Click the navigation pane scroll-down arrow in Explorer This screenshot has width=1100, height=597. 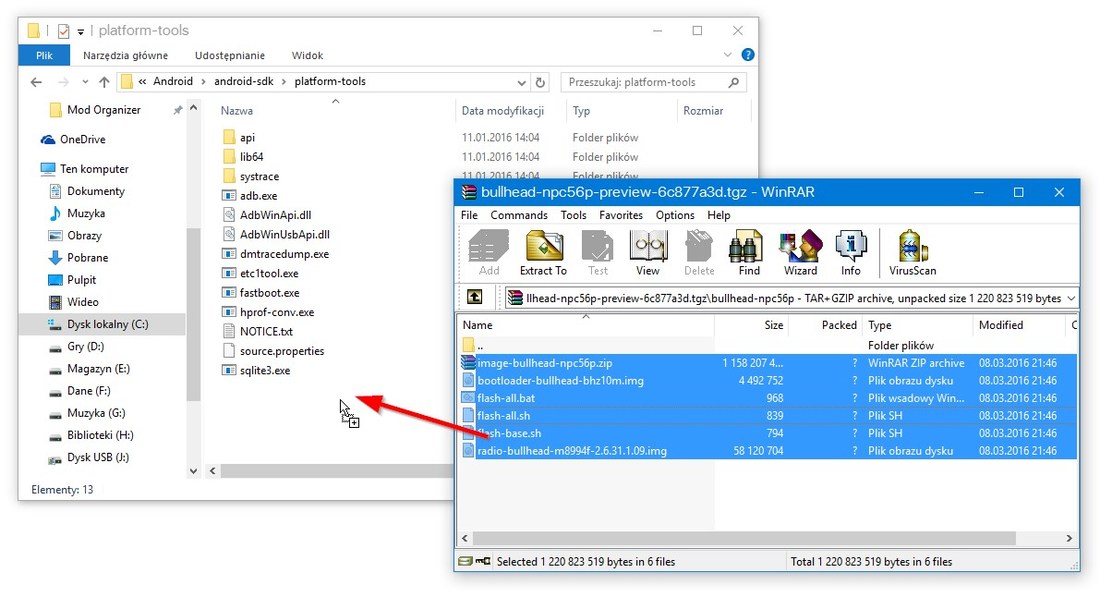click(194, 471)
